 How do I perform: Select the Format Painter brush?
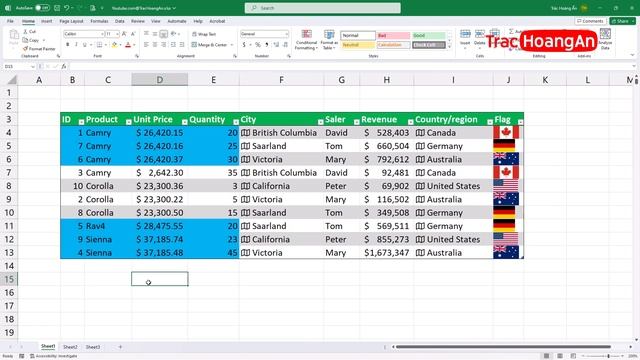click(26, 49)
